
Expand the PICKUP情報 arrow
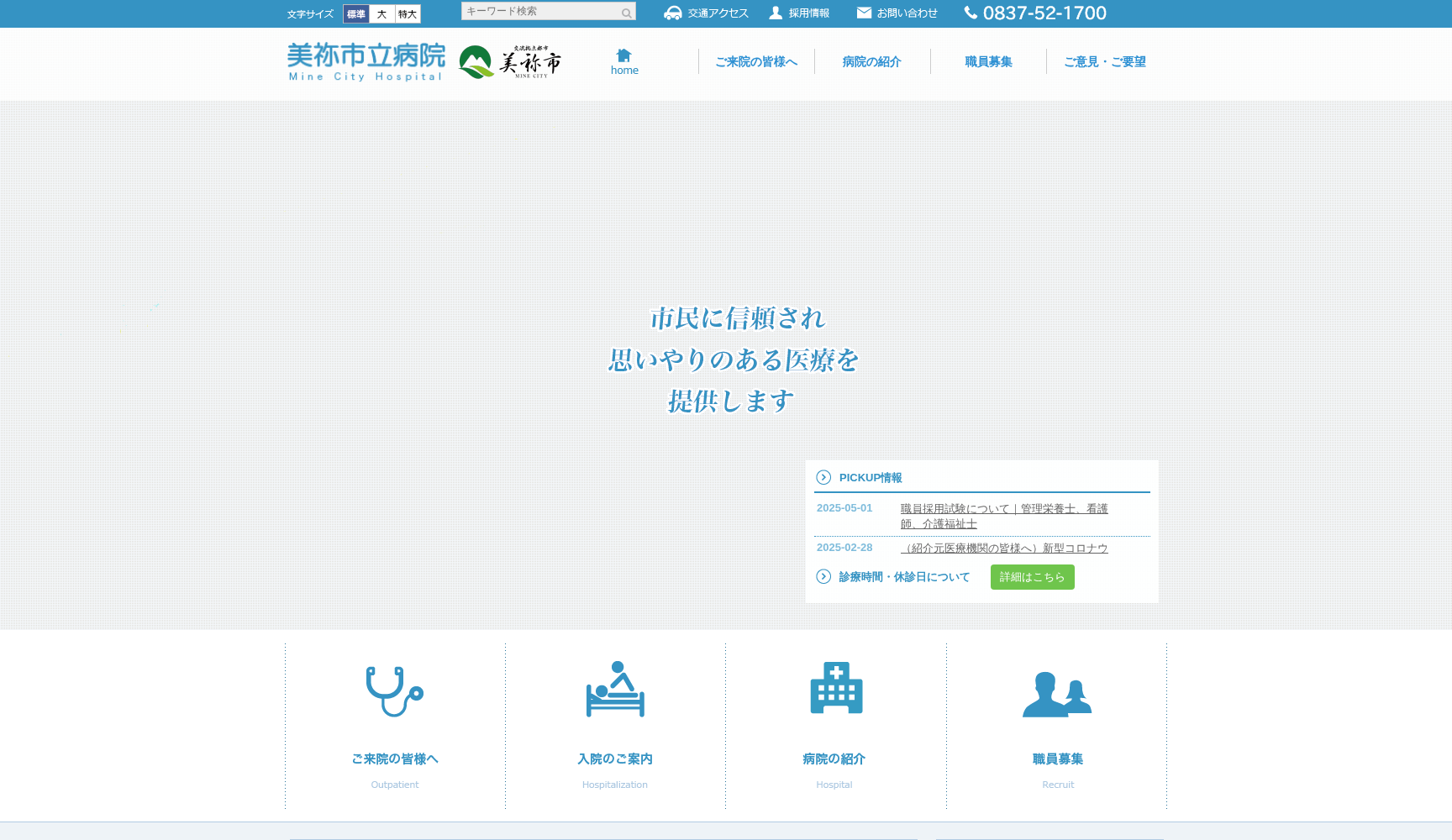coord(823,477)
